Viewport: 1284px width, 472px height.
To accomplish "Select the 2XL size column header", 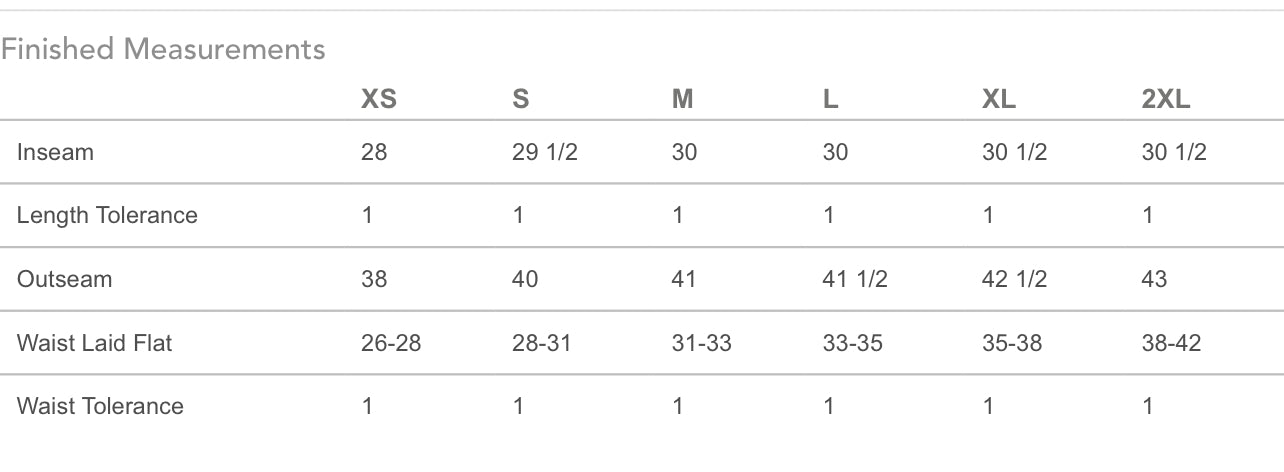I will click(x=1166, y=99).
